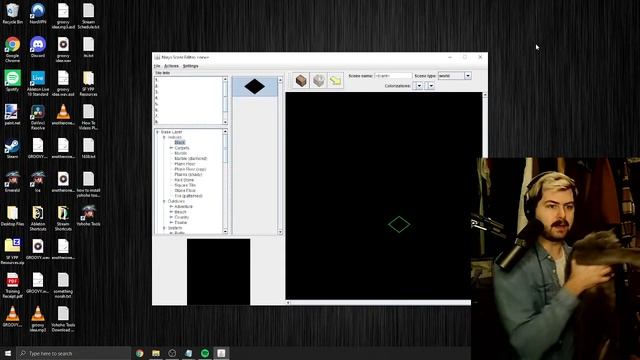Viewport: 640px width, 360px height.
Task: Expand the Adventure tree node
Action: click(171, 207)
